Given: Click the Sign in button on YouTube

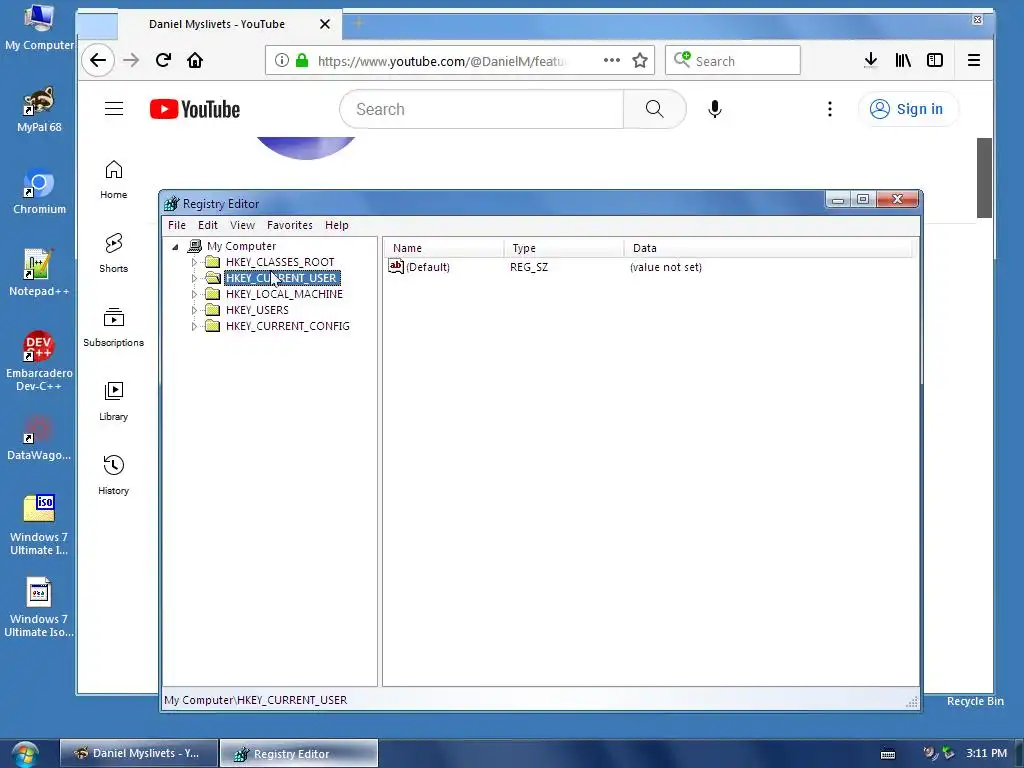Looking at the screenshot, I should [x=908, y=109].
